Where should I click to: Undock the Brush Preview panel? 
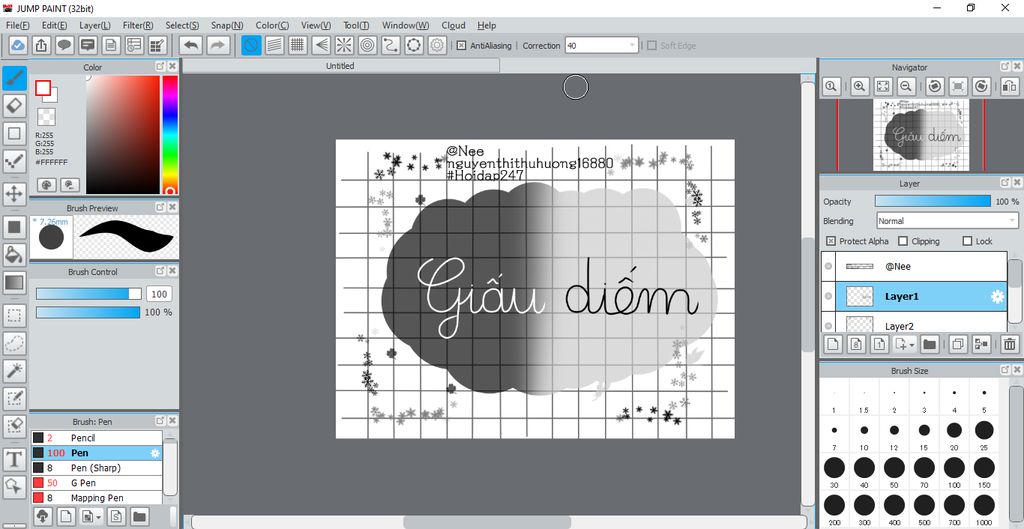tap(160, 207)
